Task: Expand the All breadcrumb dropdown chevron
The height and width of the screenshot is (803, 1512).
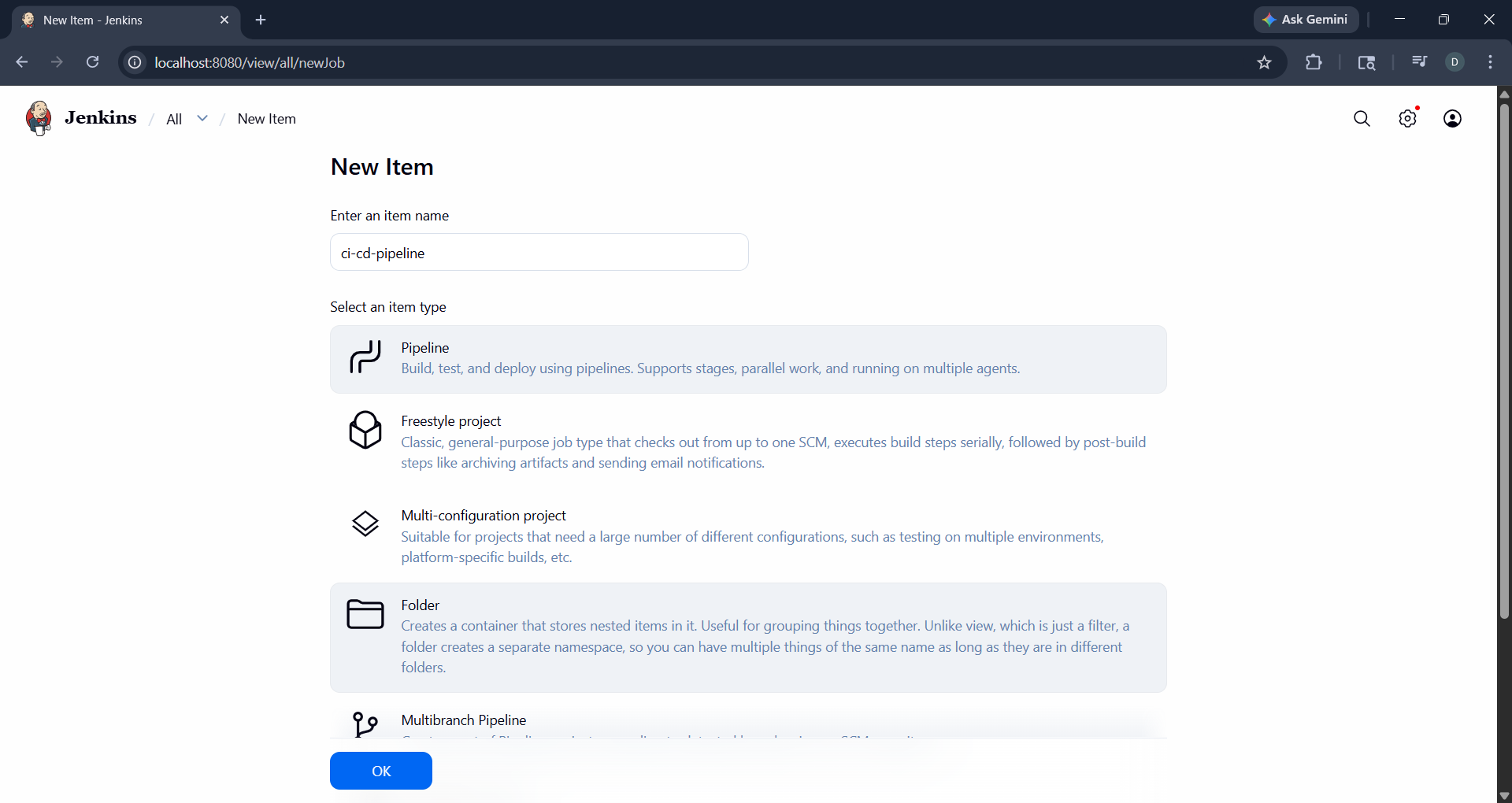Action: (x=202, y=118)
